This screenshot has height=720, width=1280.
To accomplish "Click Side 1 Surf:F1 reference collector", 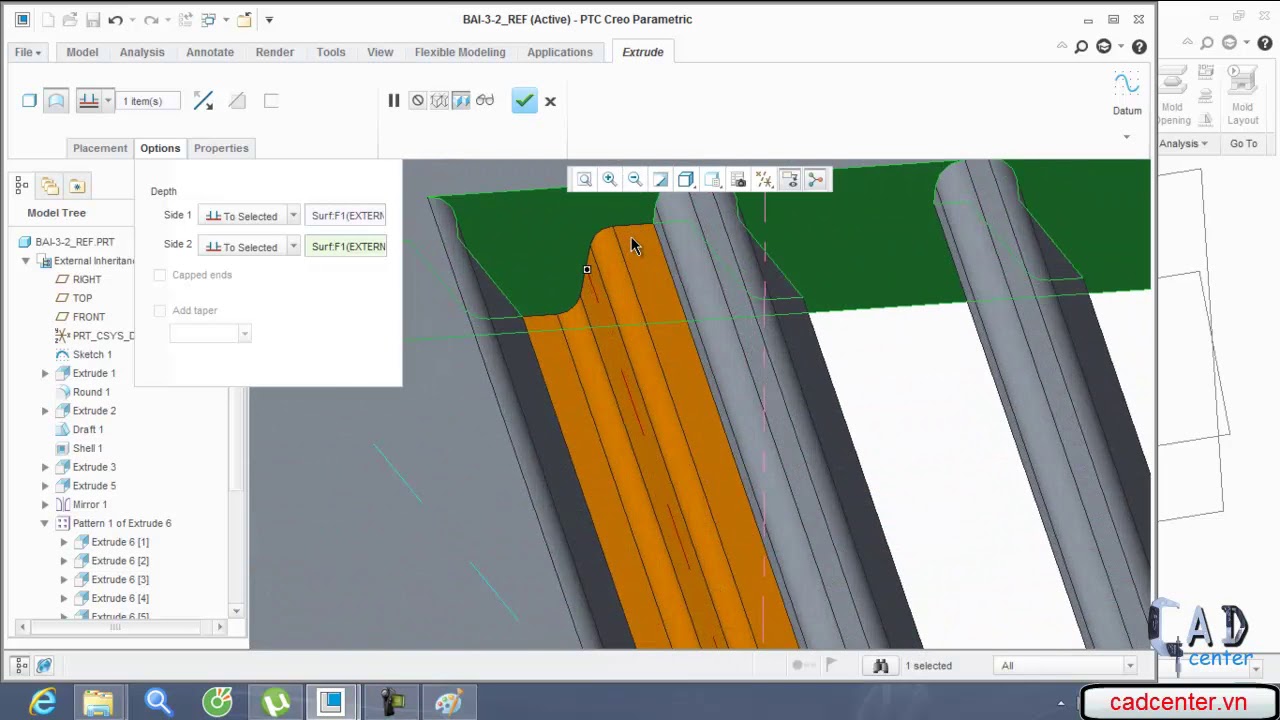I will 346,216.
